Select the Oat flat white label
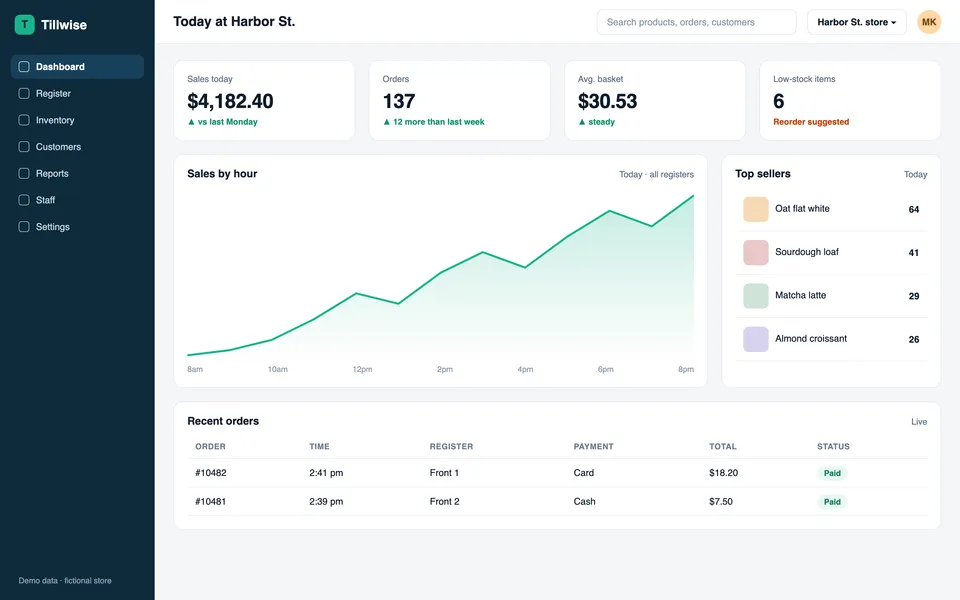This screenshot has width=960, height=600. pyautogui.click(x=802, y=209)
